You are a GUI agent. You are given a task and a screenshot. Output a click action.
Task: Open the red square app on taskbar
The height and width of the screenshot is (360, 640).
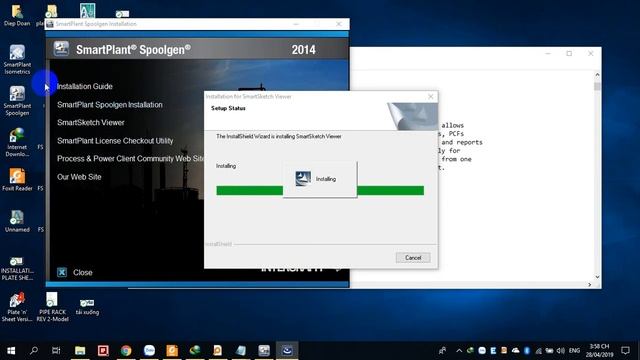point(103,351)
